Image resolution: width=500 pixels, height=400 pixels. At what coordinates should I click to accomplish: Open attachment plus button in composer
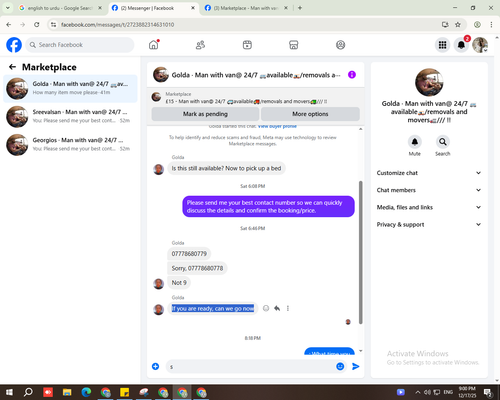coord(155,366)
